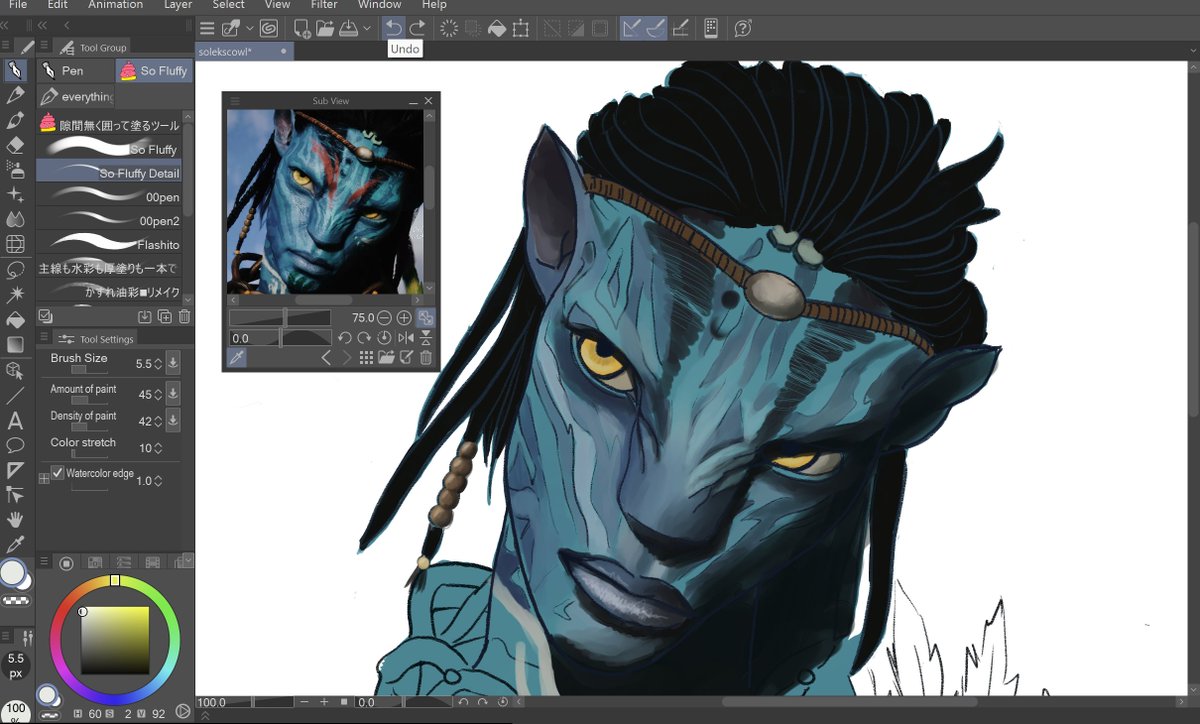Open the Window menu
Image resolution: width=1200 pixels, height=724 pixels.
point(379,5)
